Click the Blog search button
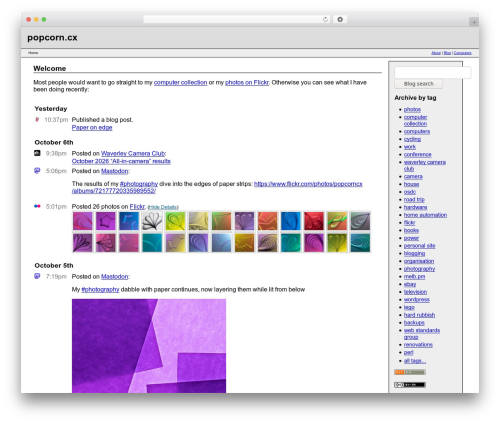Viewport: 500px width, 423px height. [419, 84]
